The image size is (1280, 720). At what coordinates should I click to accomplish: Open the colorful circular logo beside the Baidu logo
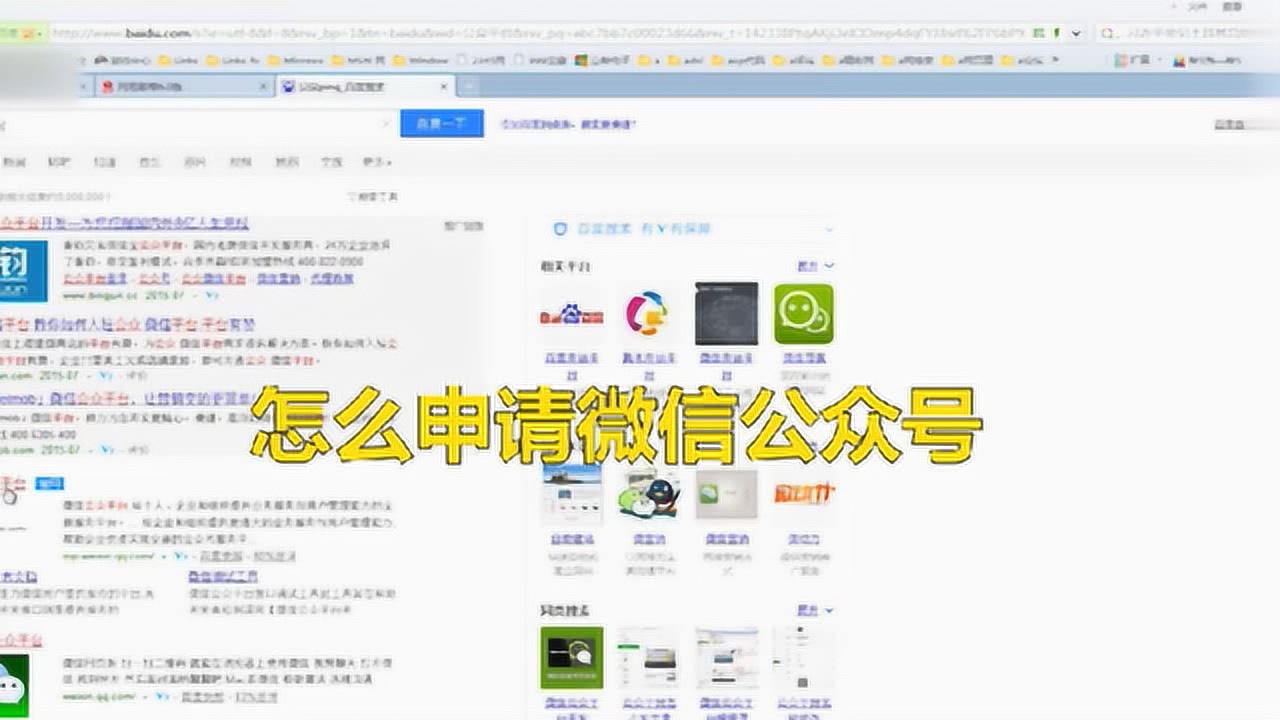pyautogui.click(x=647, y=314)
